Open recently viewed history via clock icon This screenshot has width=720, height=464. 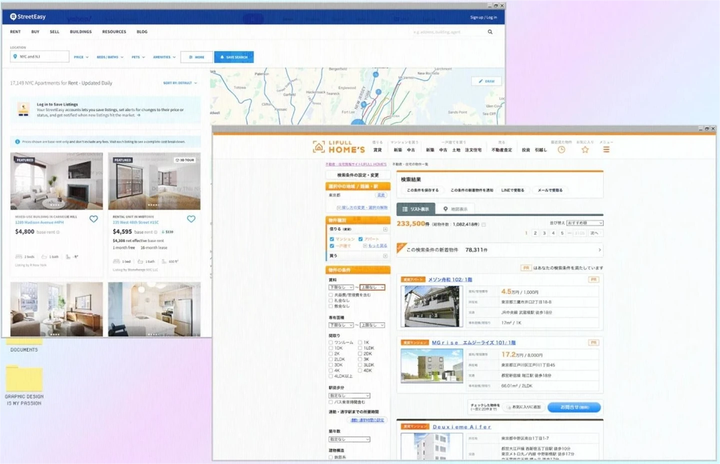click(x=561, y=150)
